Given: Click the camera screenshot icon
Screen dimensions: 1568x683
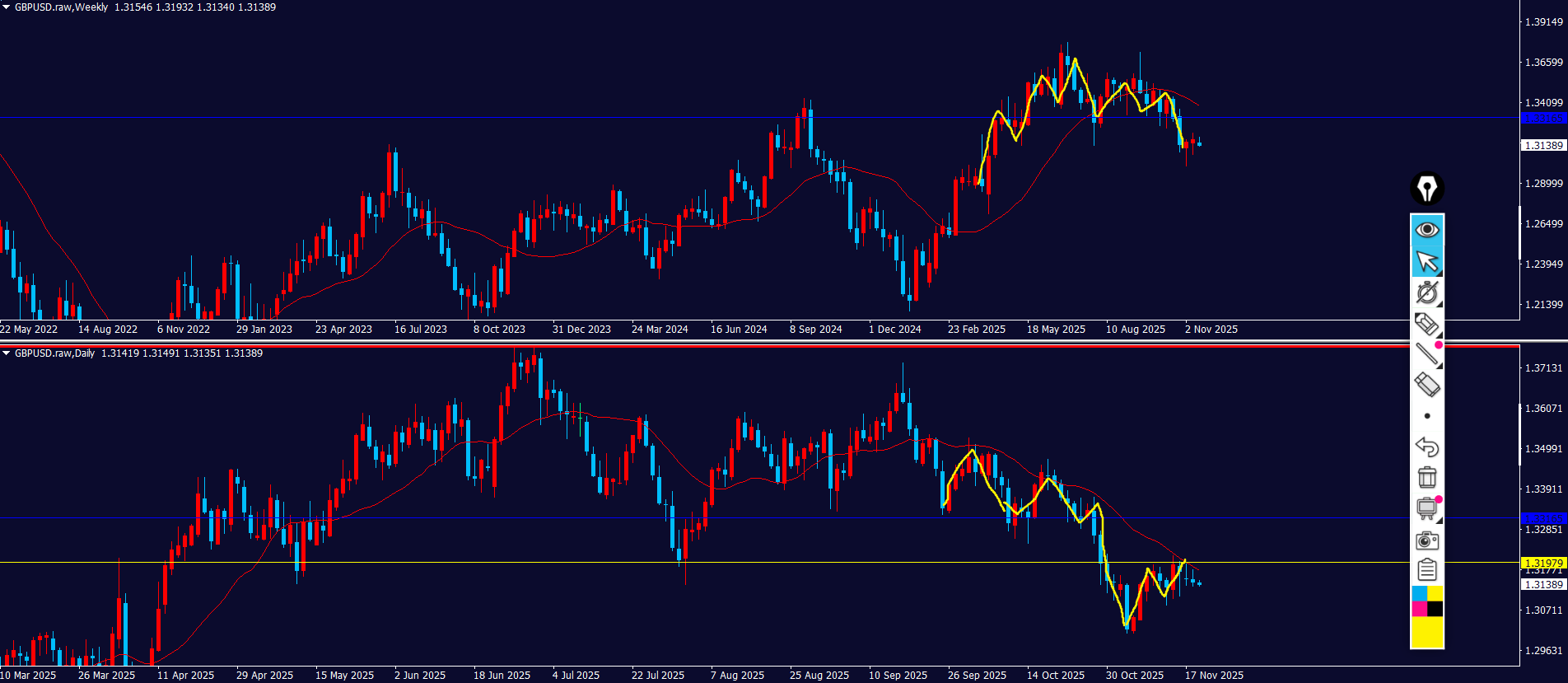Looking at the screenshot, I should click(1426, 540).
